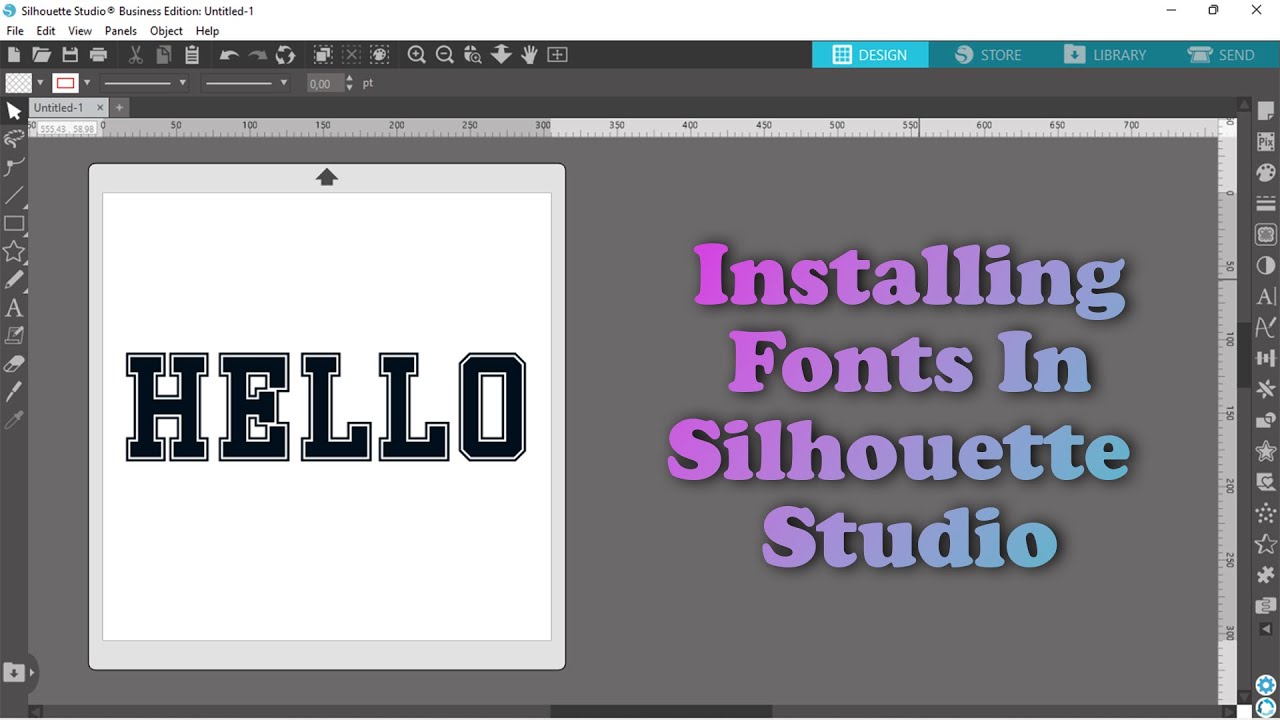
Task: Open the Help menu
Action: (207, 31)
